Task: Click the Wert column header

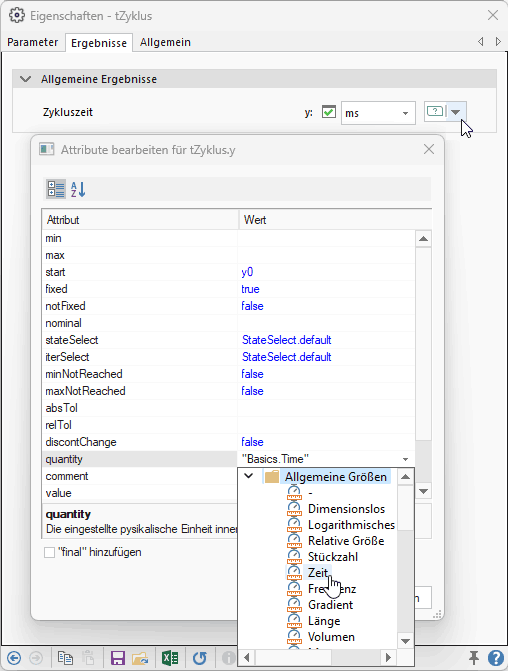Action: (x=335, y=220)
